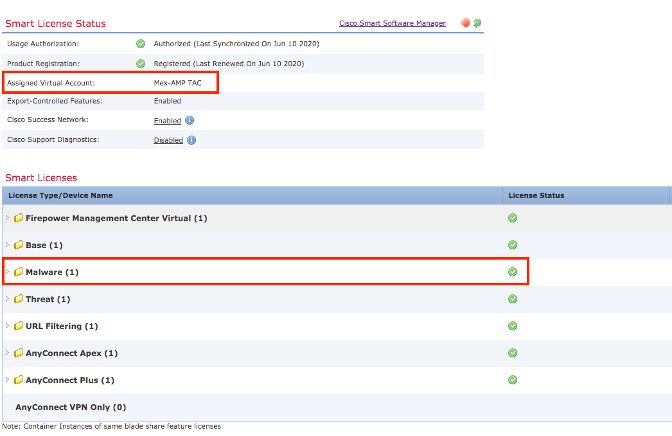Click the Product Registration green check icon
This screenshot has width=672, height=436.
click(141, 64)
